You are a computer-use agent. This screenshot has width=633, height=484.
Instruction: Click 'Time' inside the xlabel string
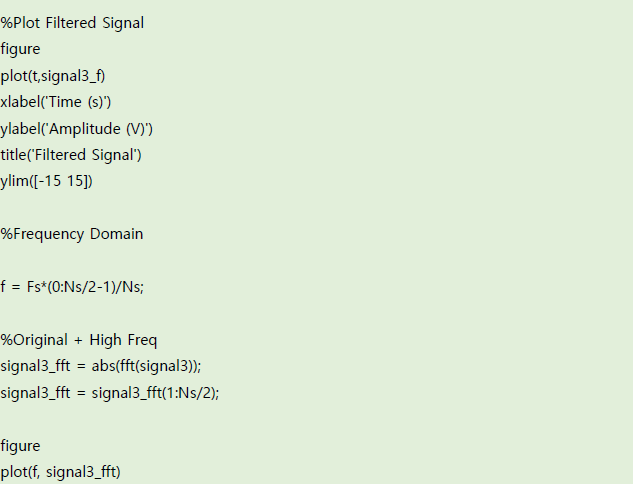[65, 102]
